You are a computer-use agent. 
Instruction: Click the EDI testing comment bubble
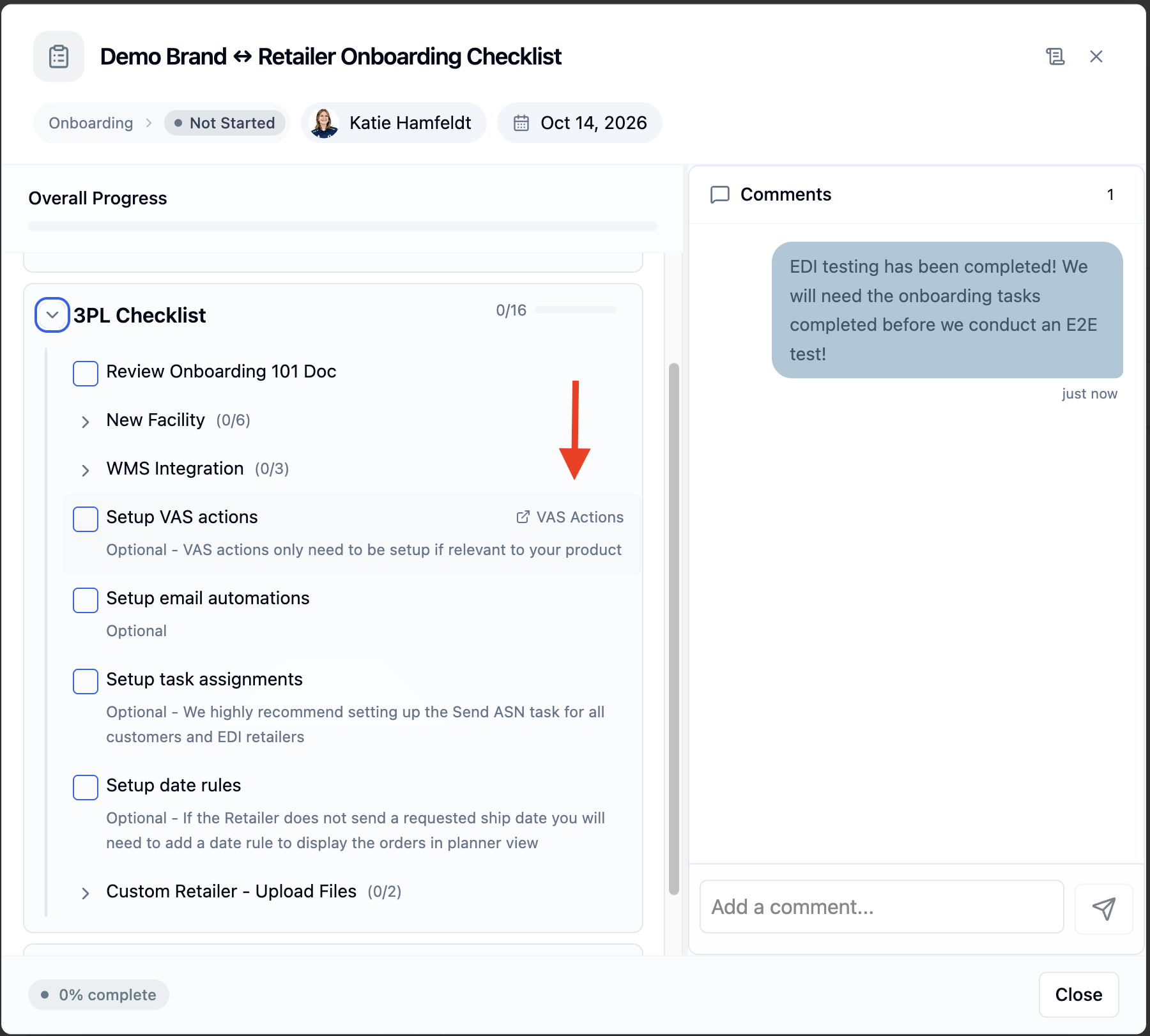947,310
